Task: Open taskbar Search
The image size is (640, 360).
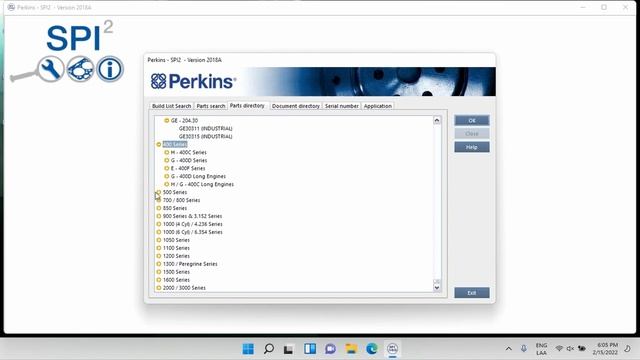Action: tap(269, 349)
